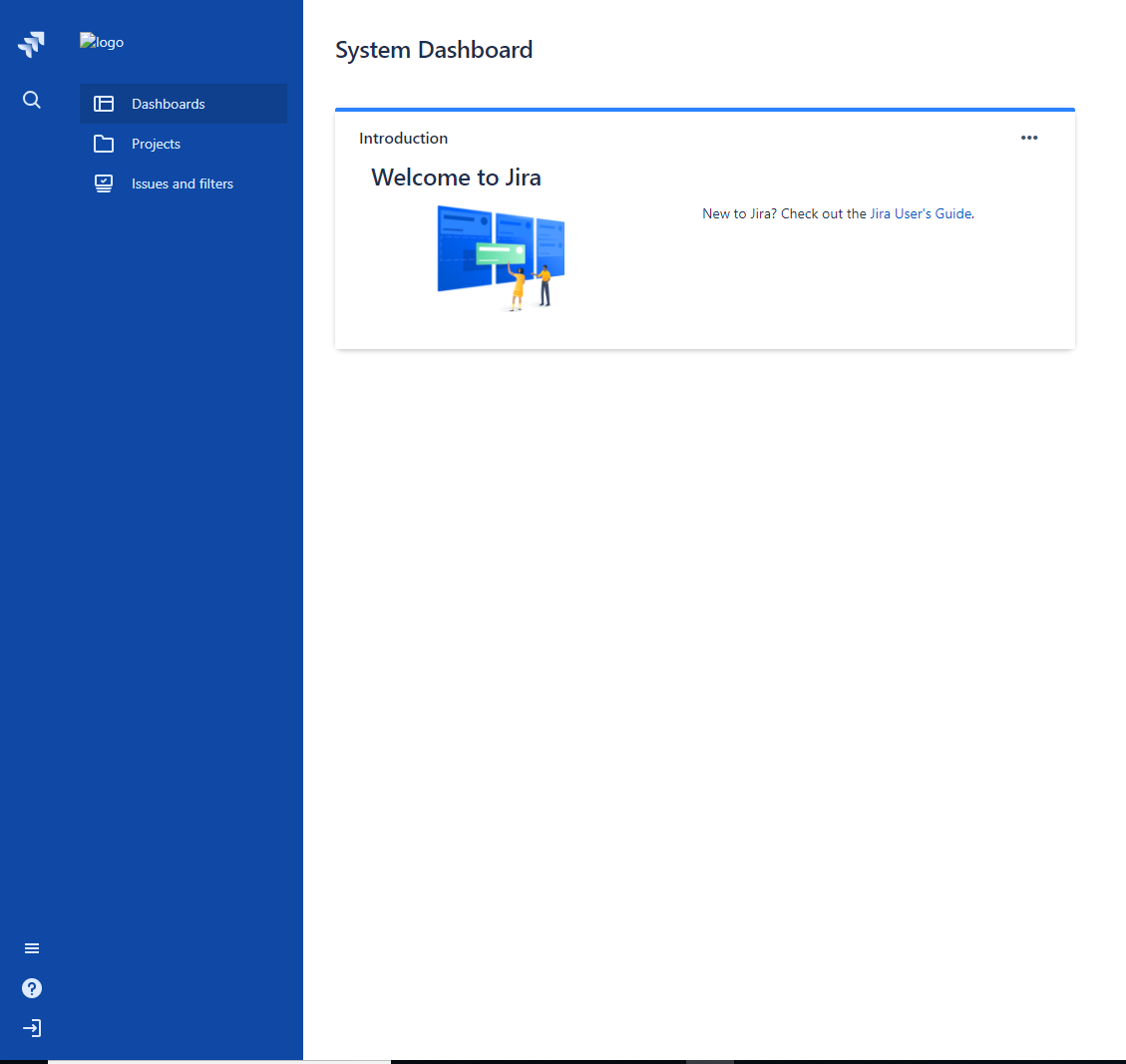Click the Welcome to Jira illustration
The width and height of the screenshot is (1126, 1064).
point(501,258)
